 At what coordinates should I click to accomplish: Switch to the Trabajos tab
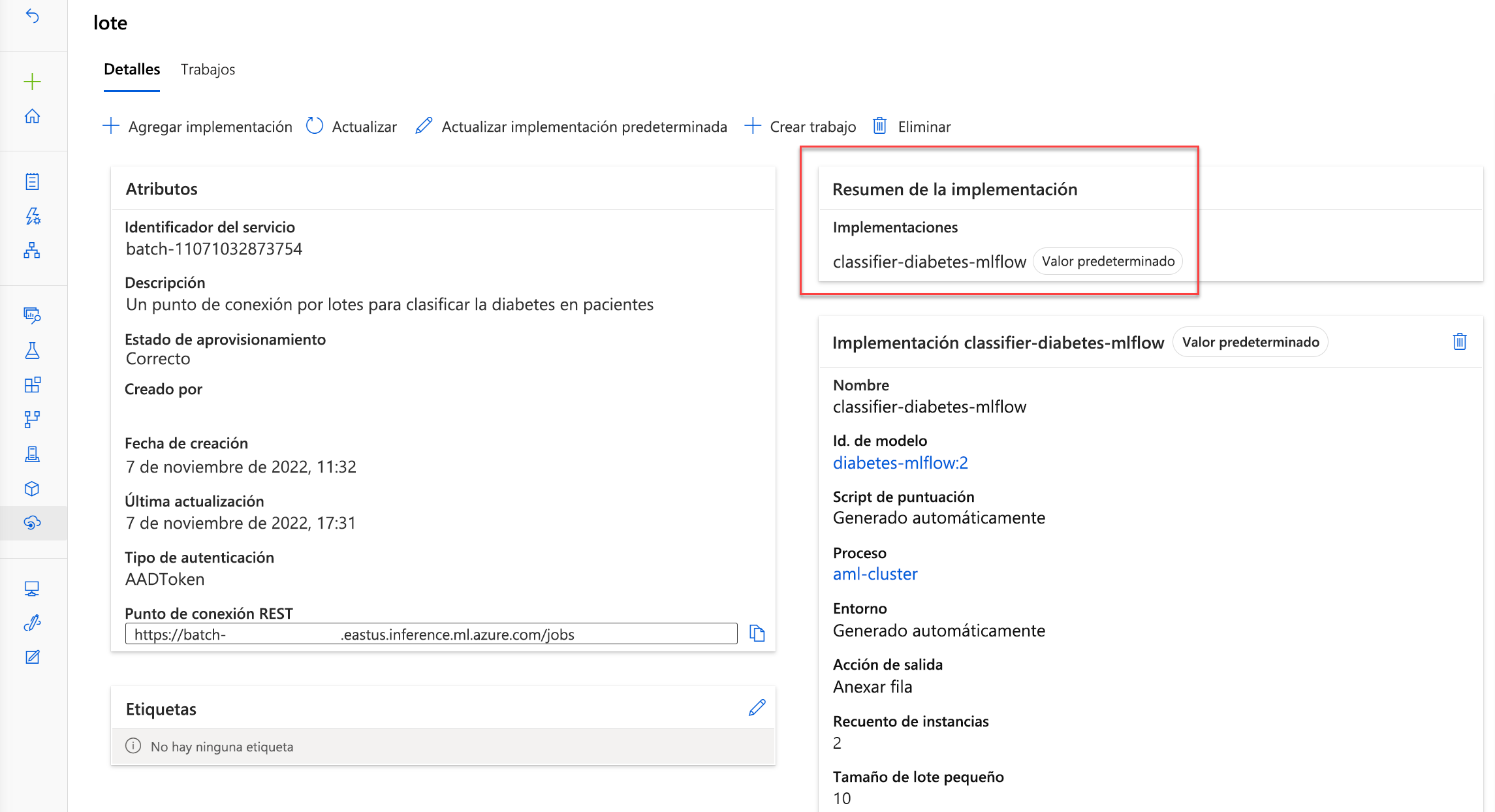(208, 69)
